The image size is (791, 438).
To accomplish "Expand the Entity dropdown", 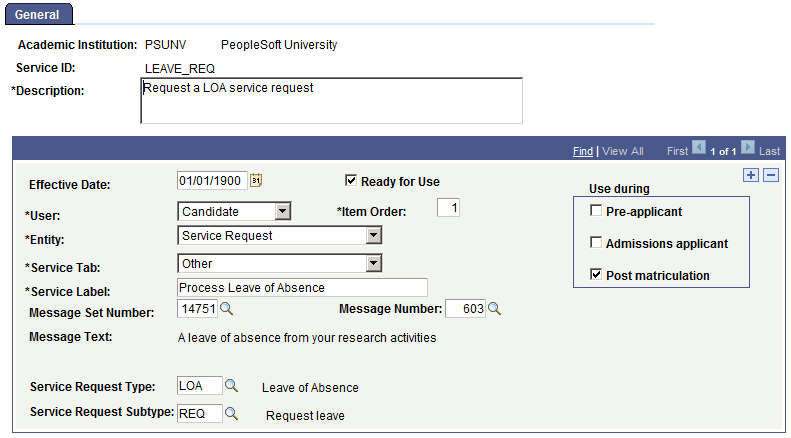I will pyautogui.click(x=373, y=236).
